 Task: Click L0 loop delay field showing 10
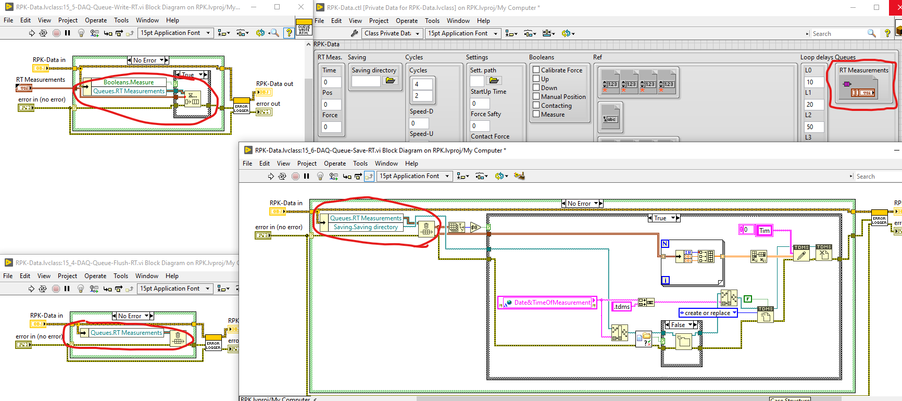point(813,82)
